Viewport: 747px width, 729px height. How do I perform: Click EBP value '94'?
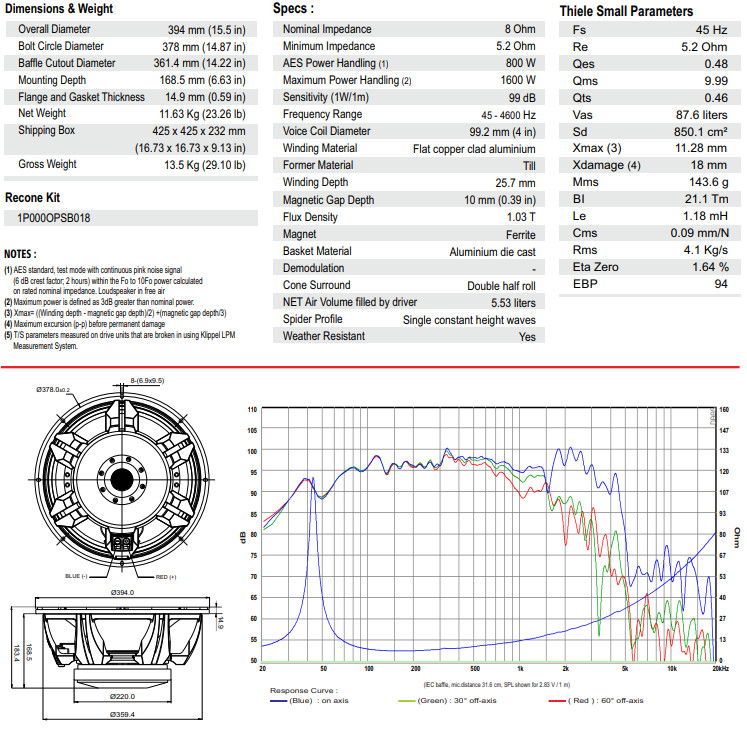point(721,284)
